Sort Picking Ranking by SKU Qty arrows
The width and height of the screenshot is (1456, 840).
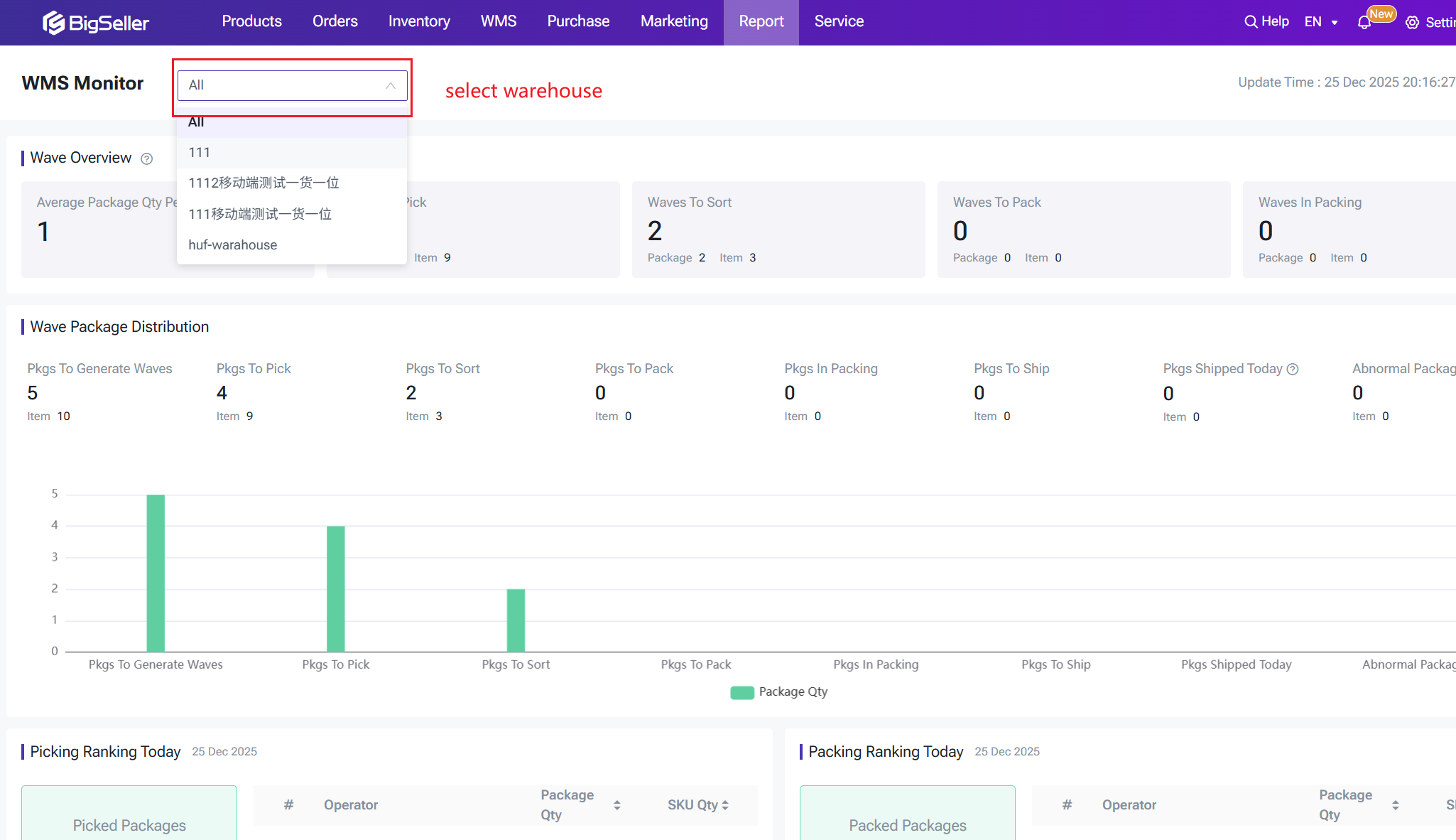coord(725,805)
